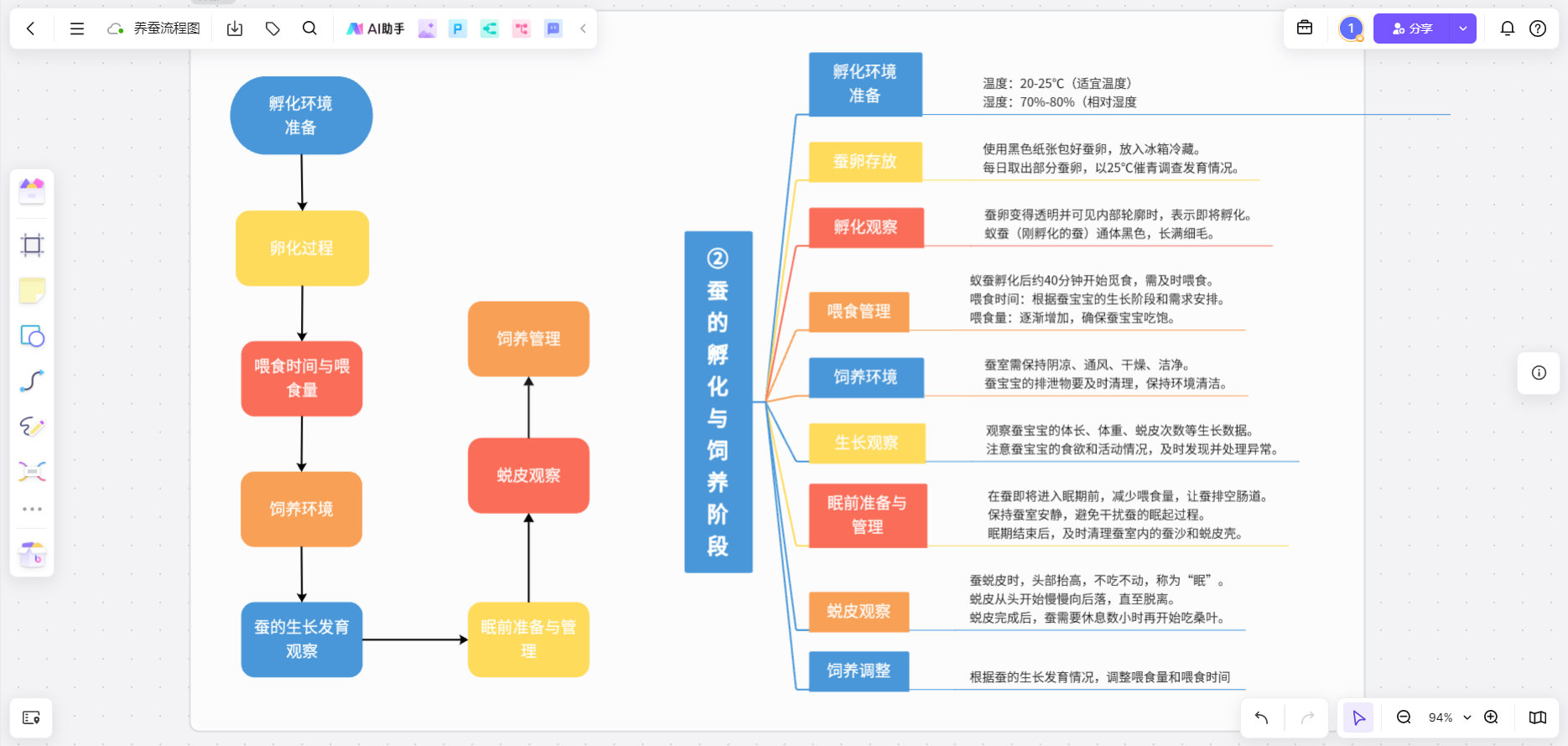Image resolution: width=1568 pixels, height=746 pixels.
Task: Select the yellow 卵化过程 node
Action: point(302,248)
